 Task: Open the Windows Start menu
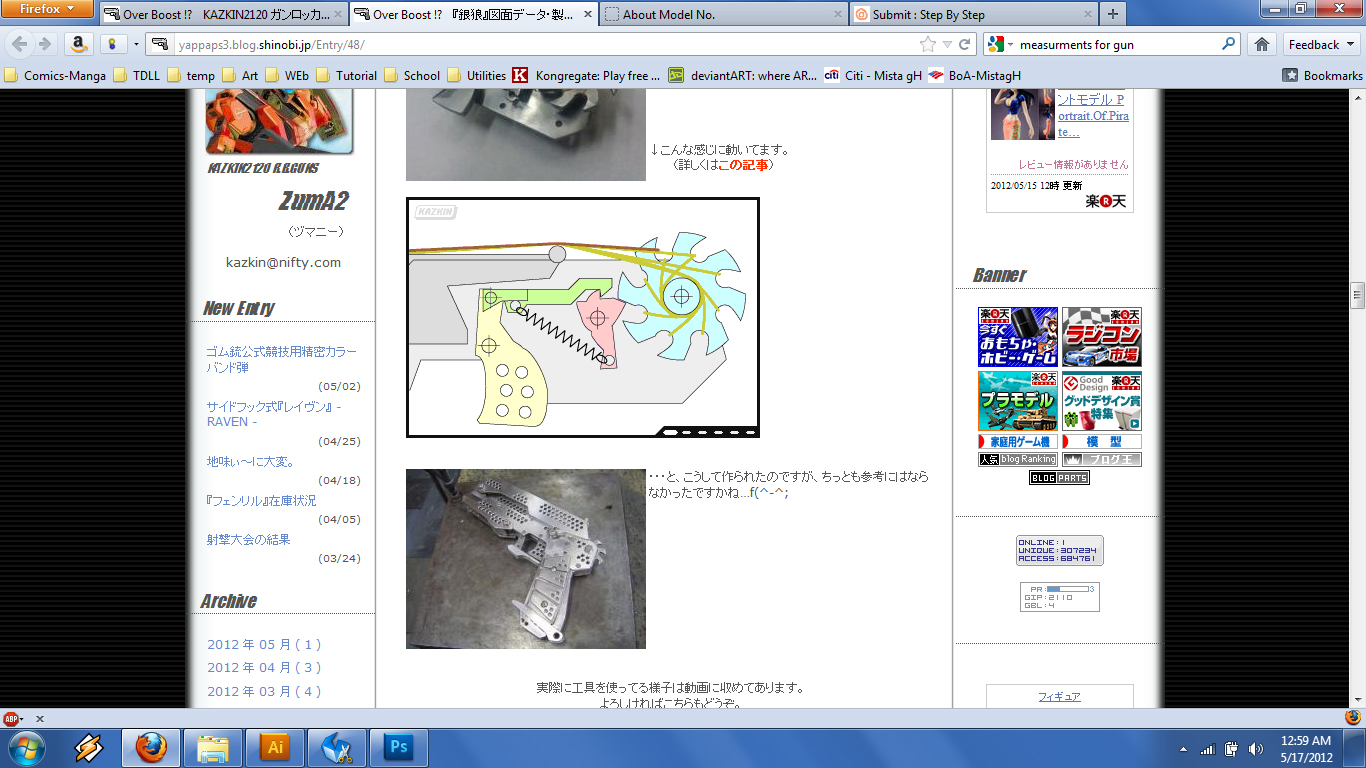tap(27, 748)
